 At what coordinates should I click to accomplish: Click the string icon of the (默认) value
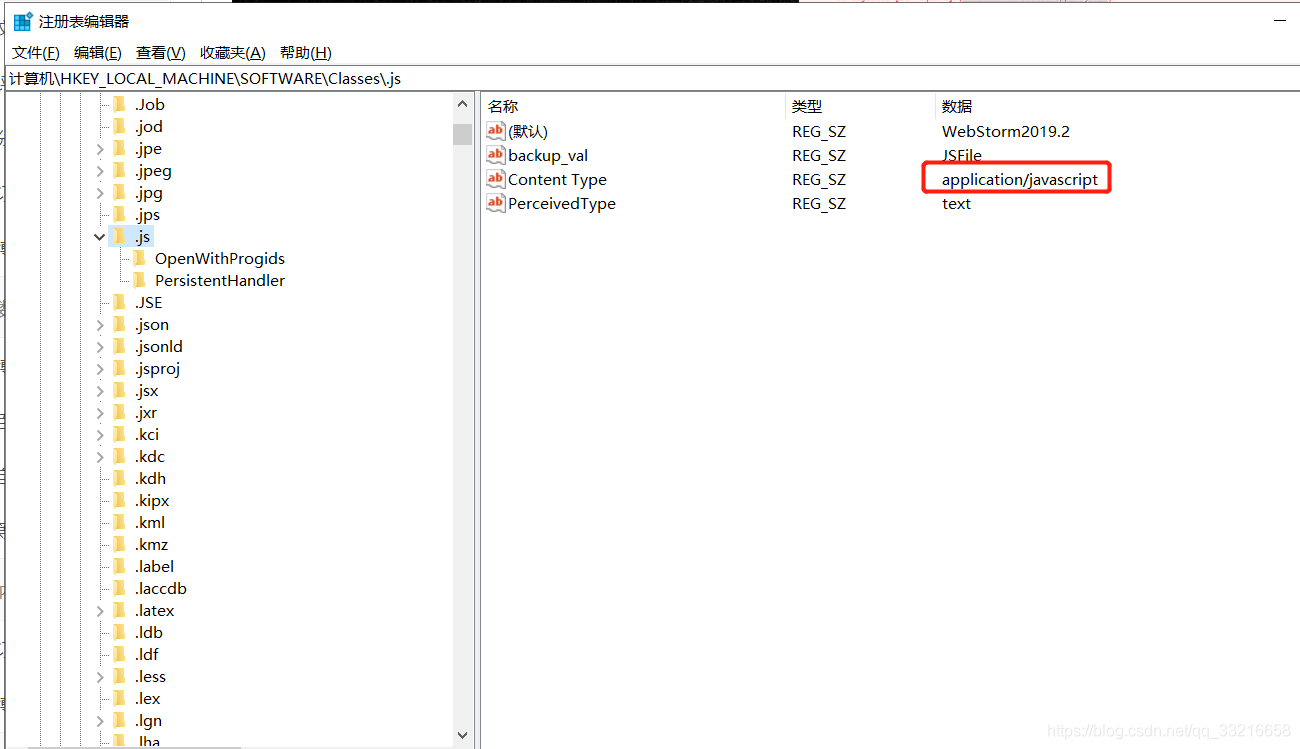coord(495,131)
